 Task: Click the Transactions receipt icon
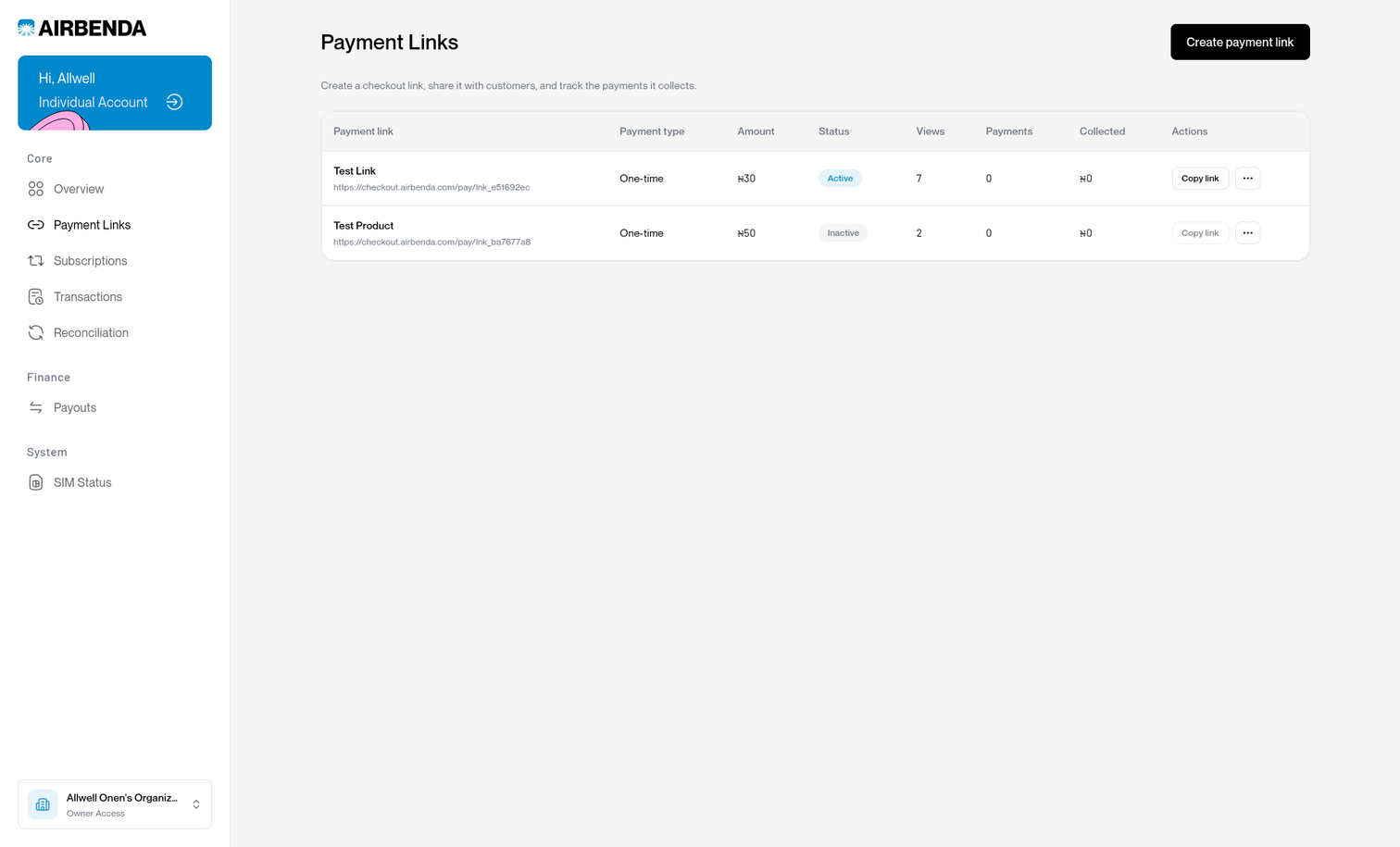tap(36, 297)
